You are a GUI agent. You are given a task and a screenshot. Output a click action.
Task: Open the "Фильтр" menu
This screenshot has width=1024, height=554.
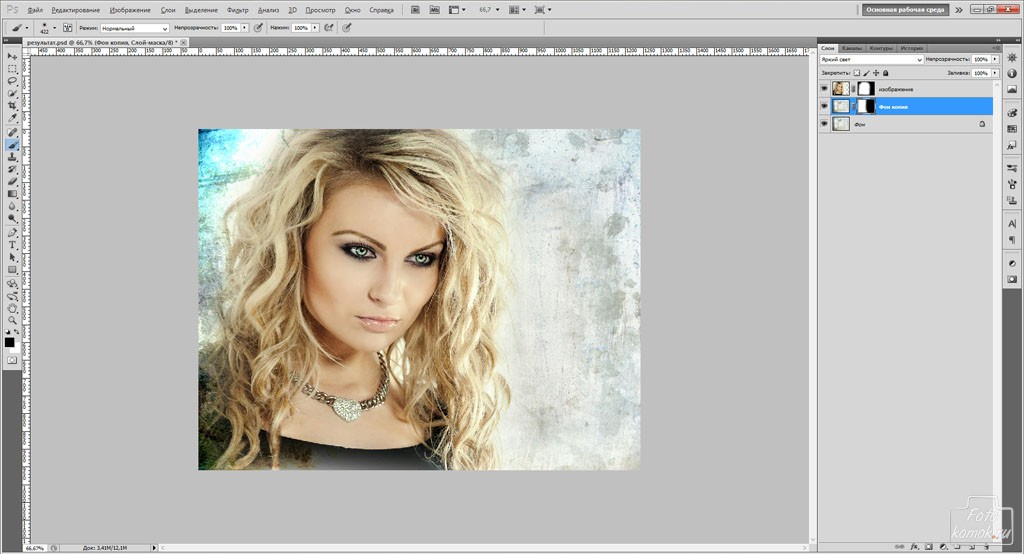pos(238,10)
